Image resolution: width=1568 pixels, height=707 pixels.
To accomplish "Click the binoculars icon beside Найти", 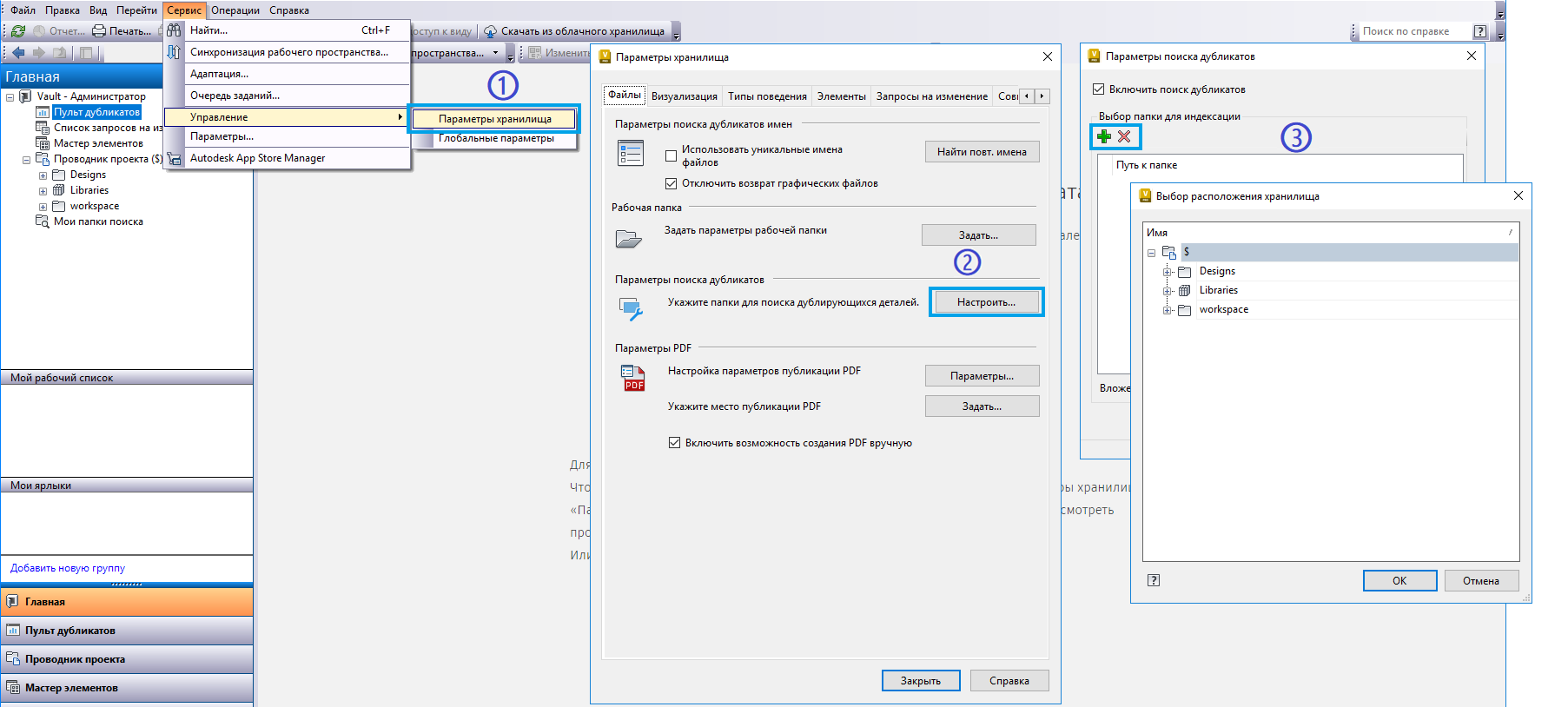I will point(175,30).
